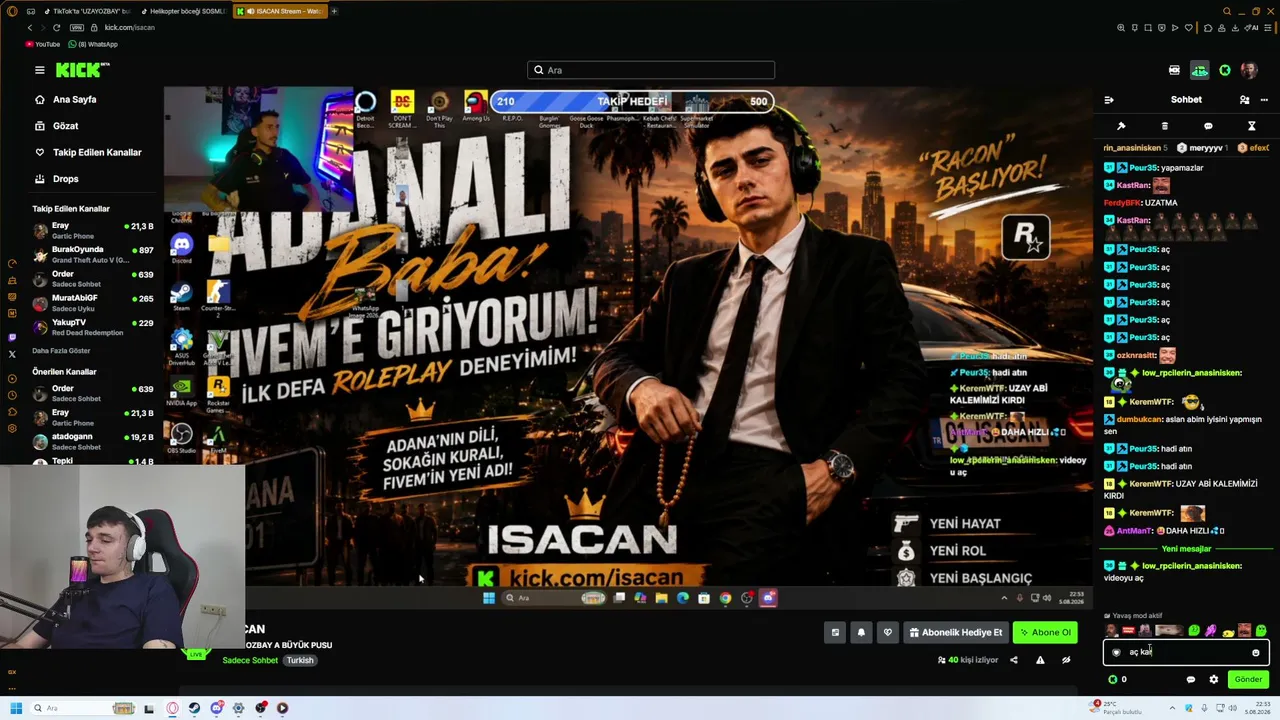Collapse the Sohbet chat panel

tap(1109, 100)
